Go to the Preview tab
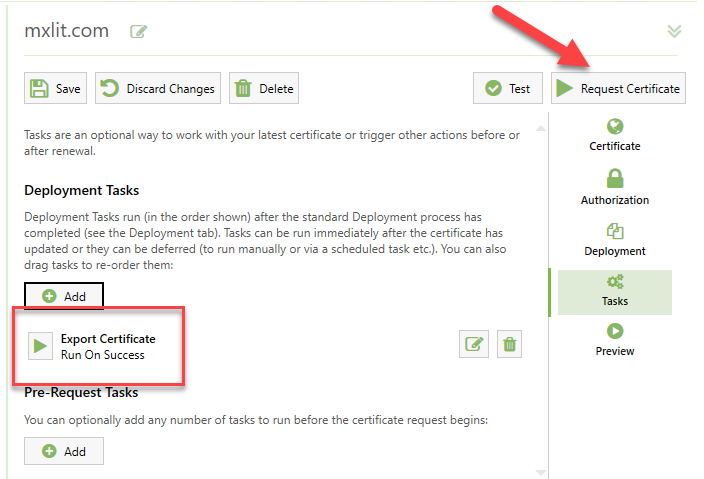 point(614,340)
